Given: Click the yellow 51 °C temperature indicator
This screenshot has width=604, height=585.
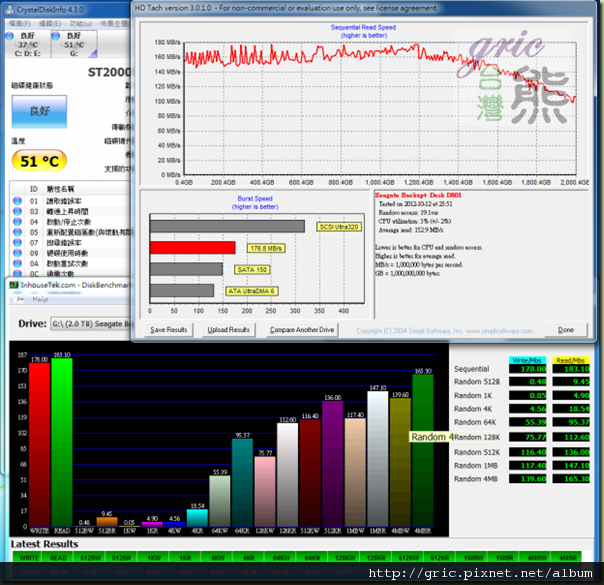Looking at the screenshot, I should tap(39, 161).
